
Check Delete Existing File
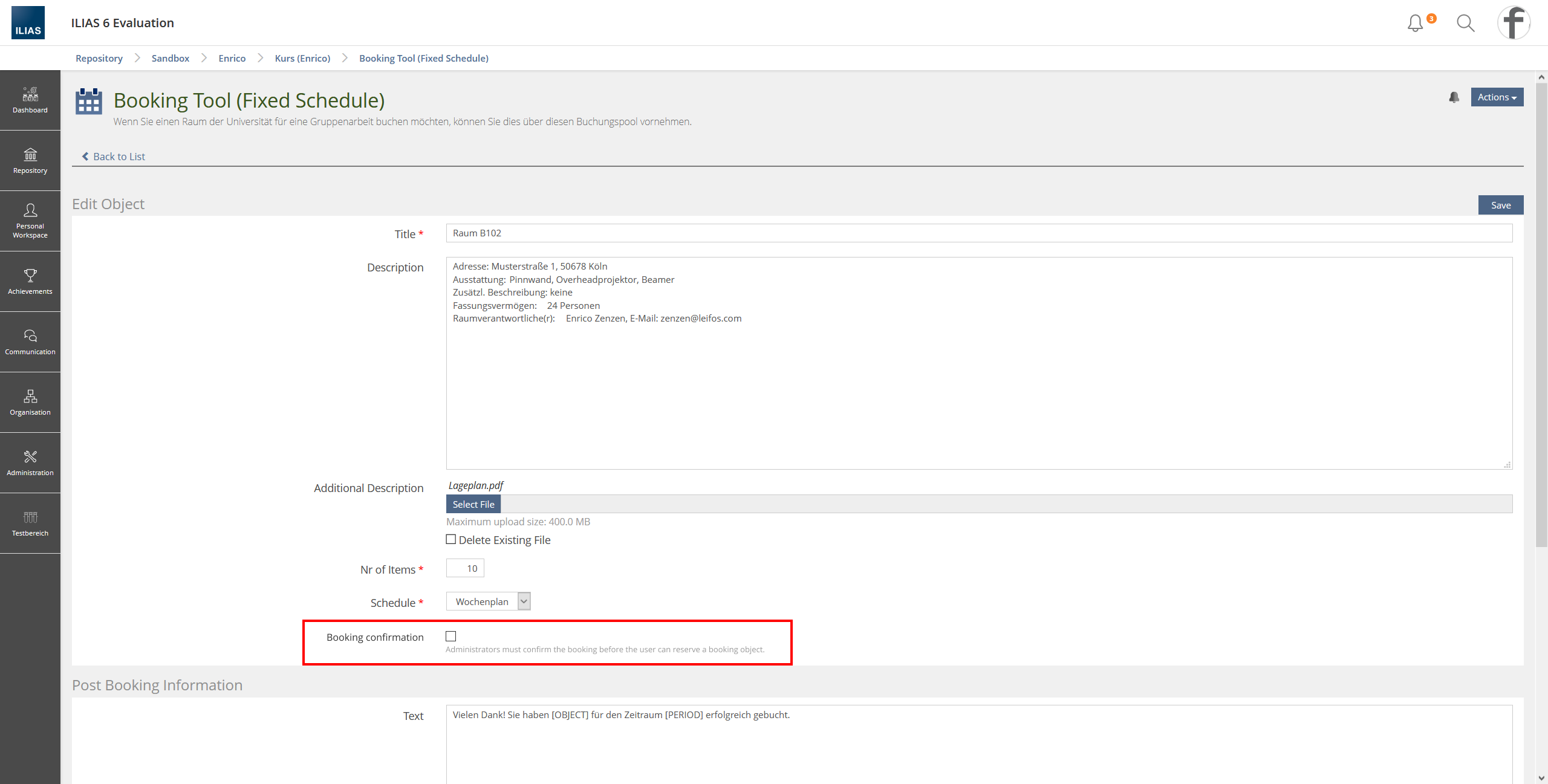[451, 539]
